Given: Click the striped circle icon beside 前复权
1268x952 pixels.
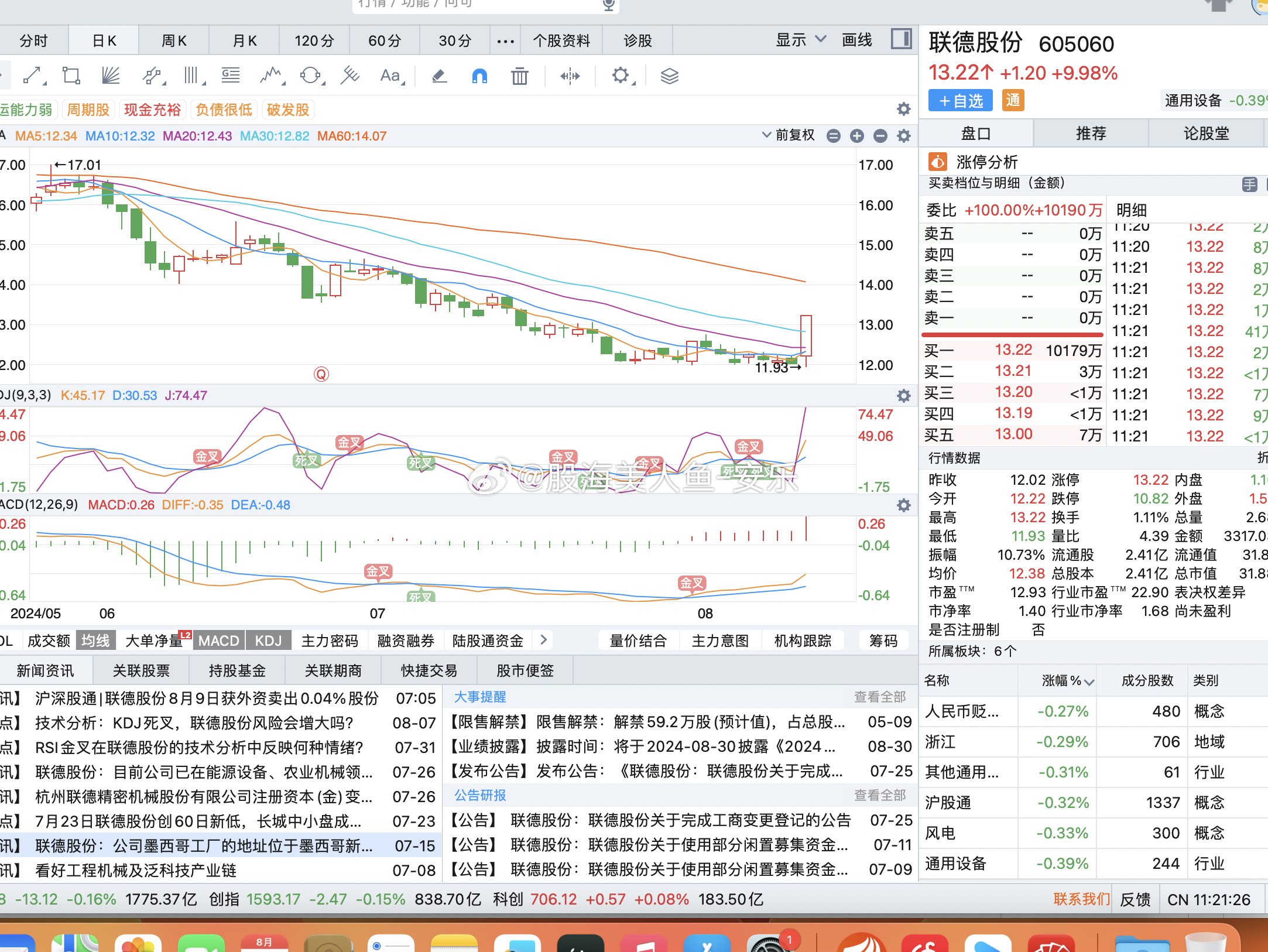Looking at the screenshot, I should point(834,136).
